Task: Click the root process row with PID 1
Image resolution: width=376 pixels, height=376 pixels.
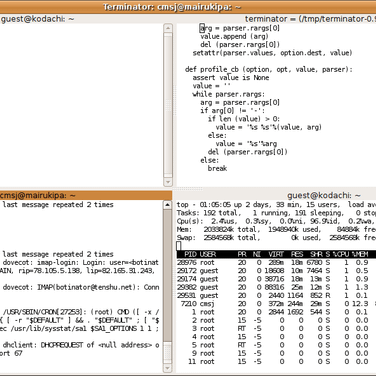Action: coord(276,312)
